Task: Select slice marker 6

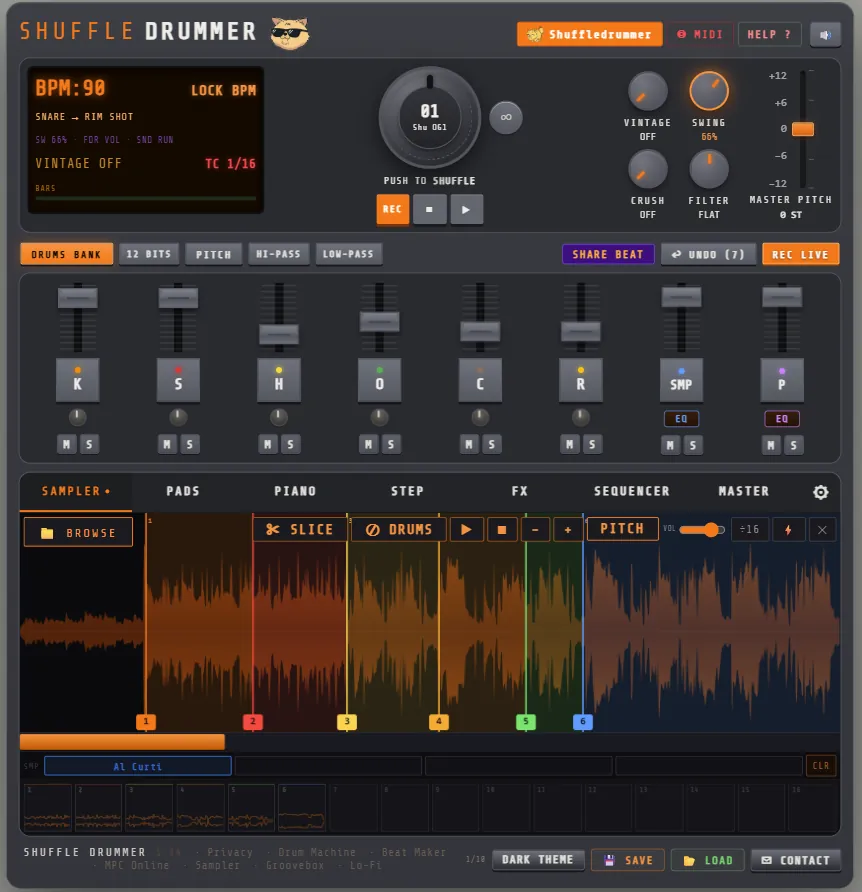Action: [583, 721]
